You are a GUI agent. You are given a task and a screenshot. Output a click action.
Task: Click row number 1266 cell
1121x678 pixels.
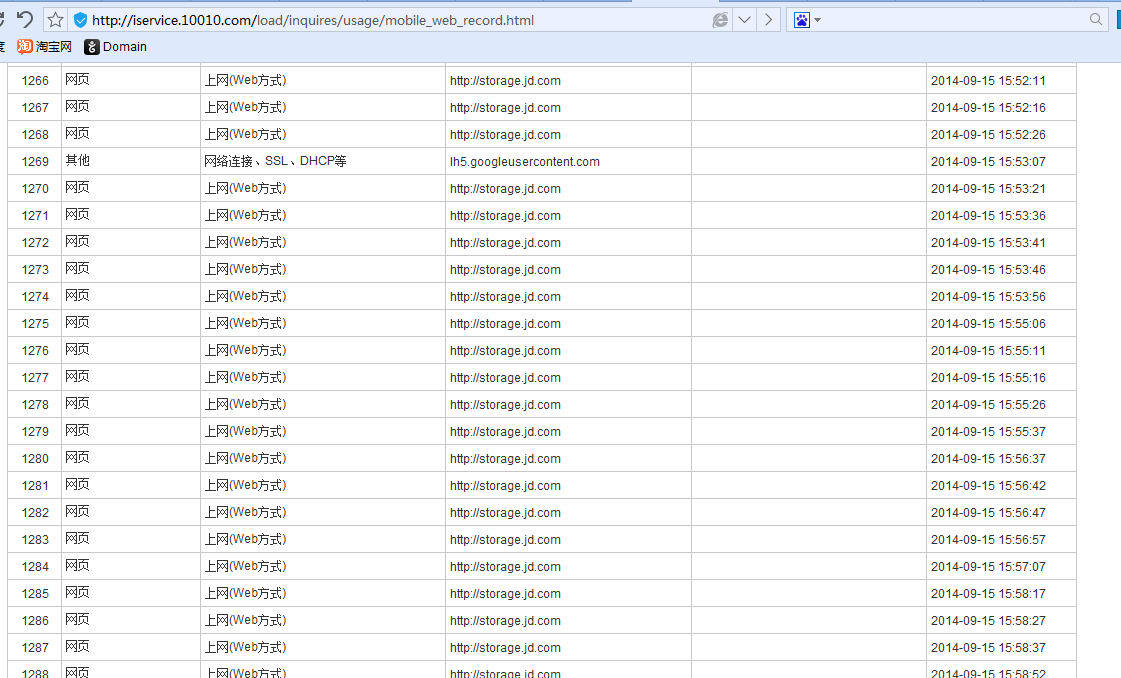point(35,81)
